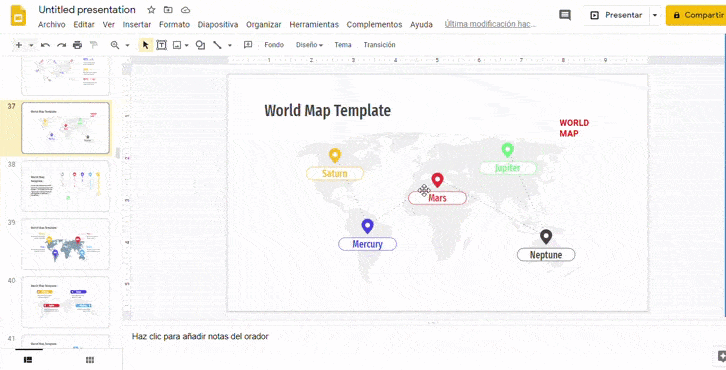Select the Mars label
This screenshot has height=370, width=726.
click(x=437, y=198)
